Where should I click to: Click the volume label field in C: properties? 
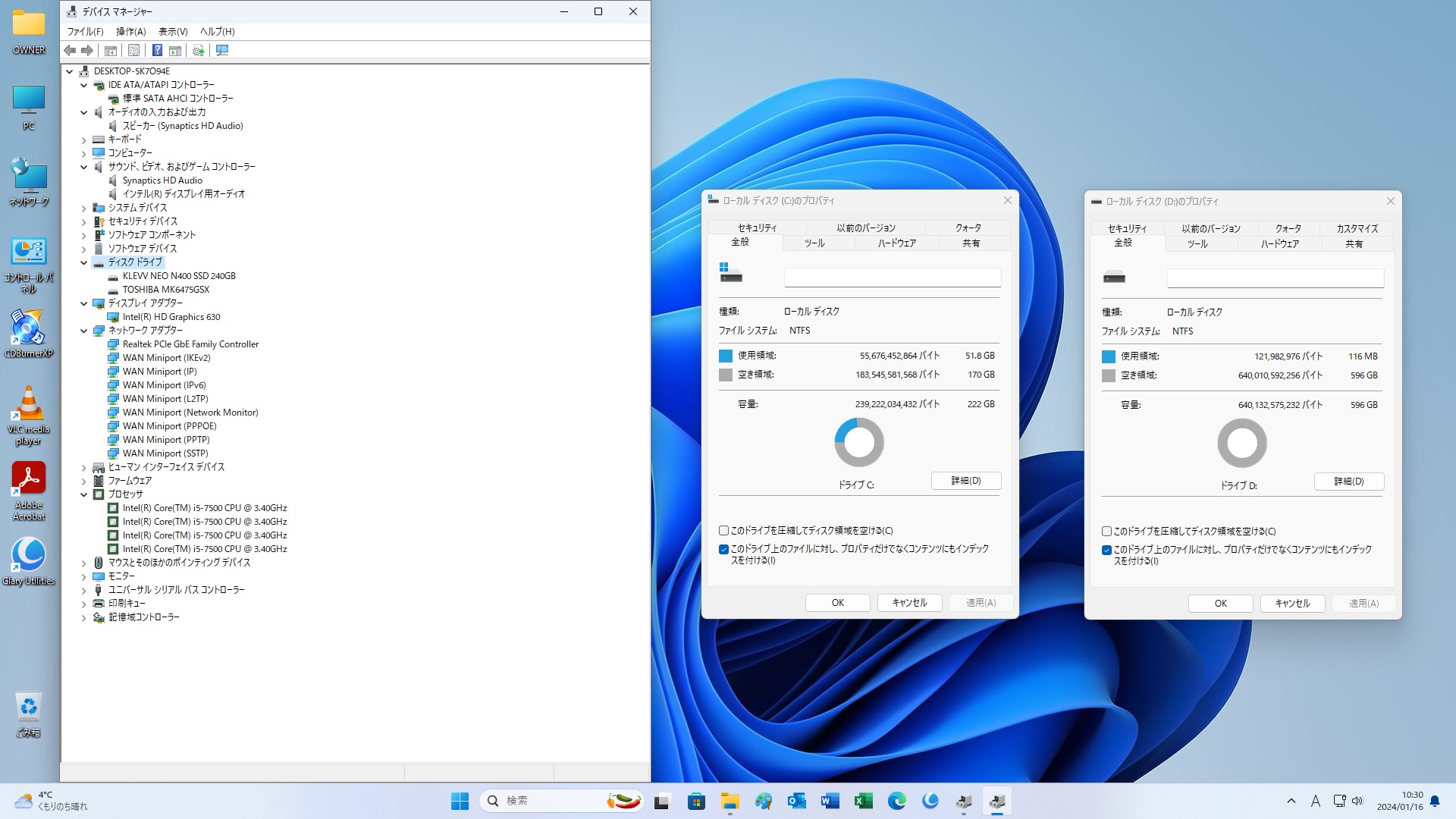tap(892, 278)
